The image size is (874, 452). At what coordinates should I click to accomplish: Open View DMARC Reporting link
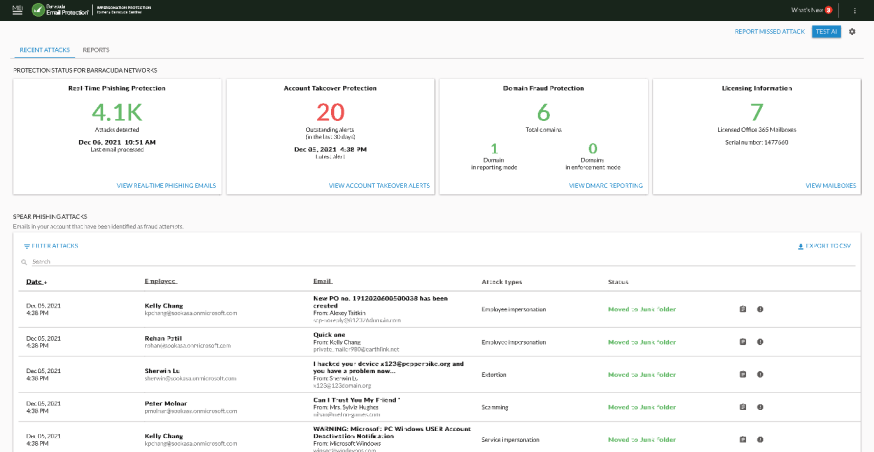tap(605, 186)
